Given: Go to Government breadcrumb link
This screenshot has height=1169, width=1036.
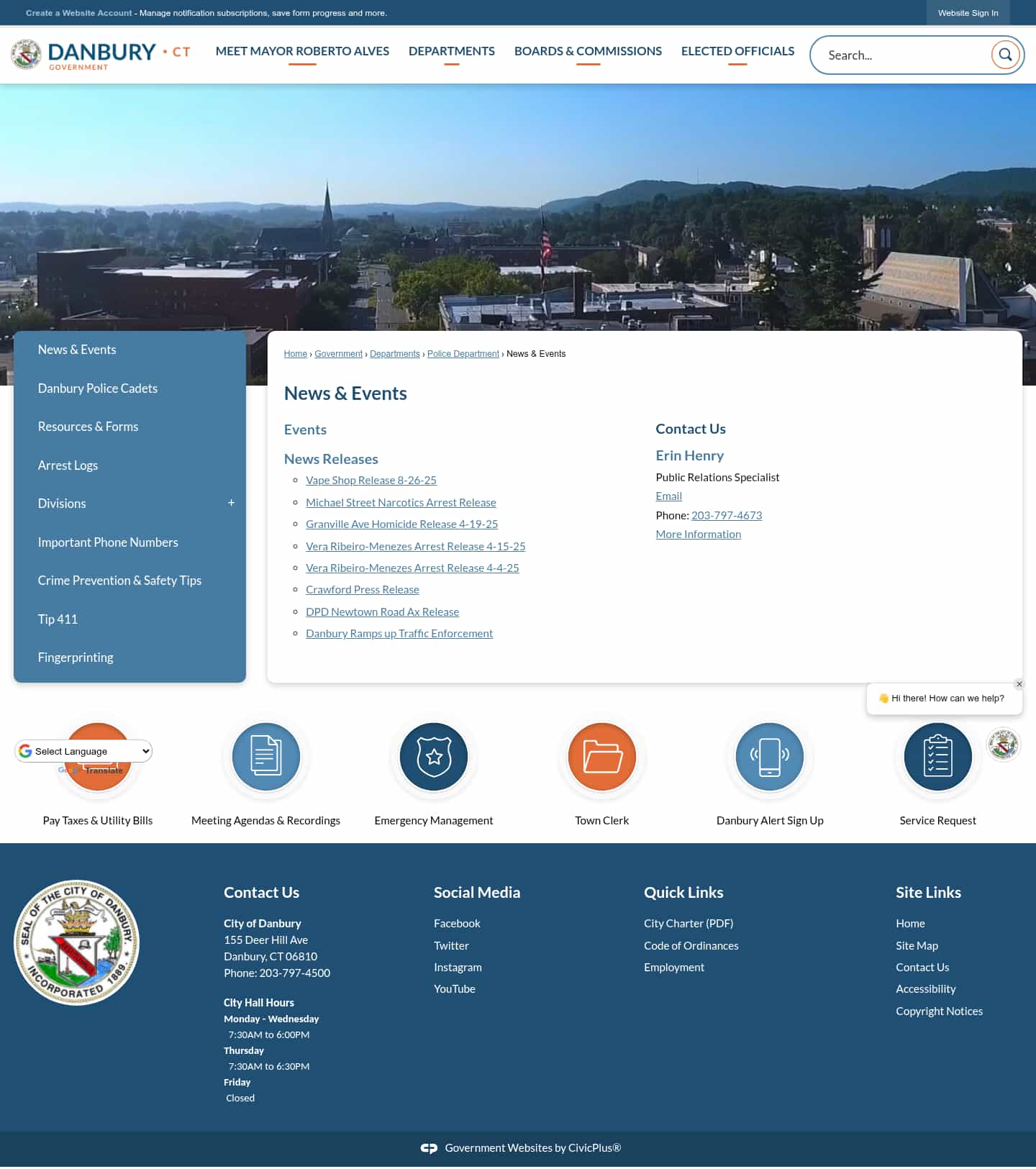Looking at the screenshot, I should pos(338,354).
